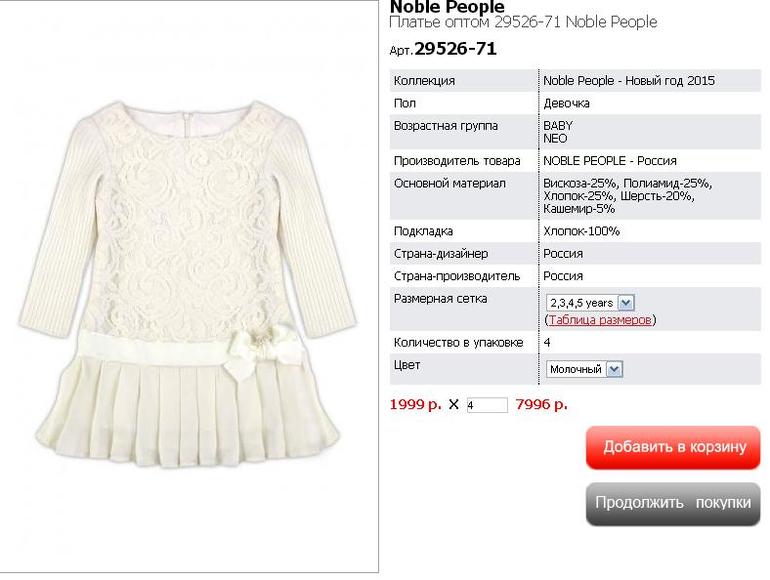The image size is (770, 580).
Task: Click the Основной материал row label
Action: (449, 184)
